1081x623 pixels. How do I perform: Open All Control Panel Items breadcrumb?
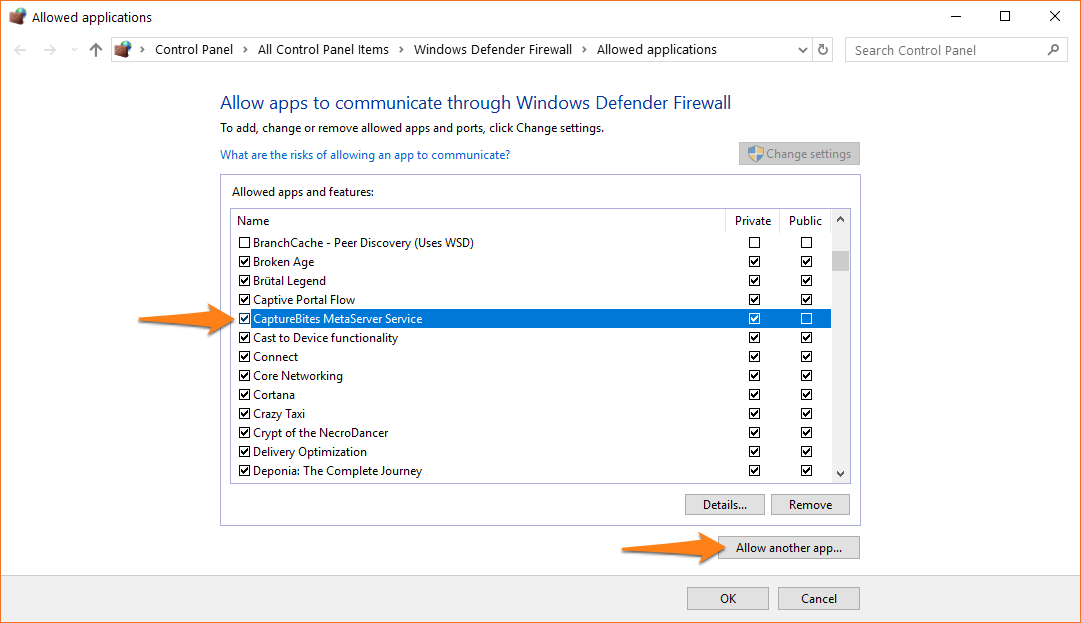coord(323,50)
